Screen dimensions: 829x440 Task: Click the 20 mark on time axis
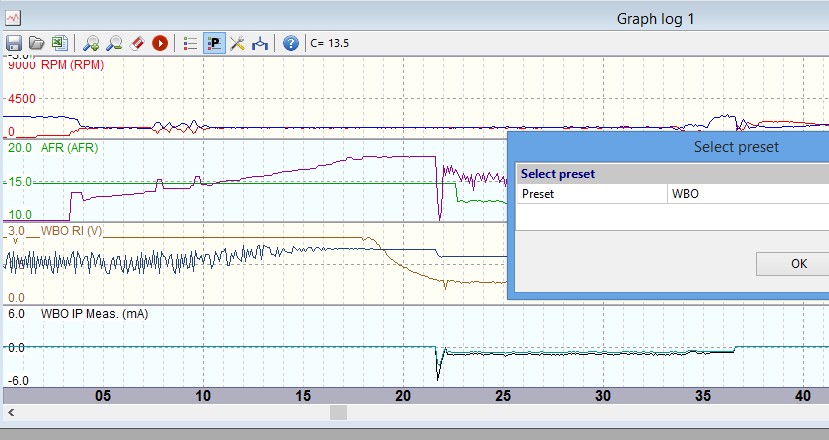pos(402,396)
